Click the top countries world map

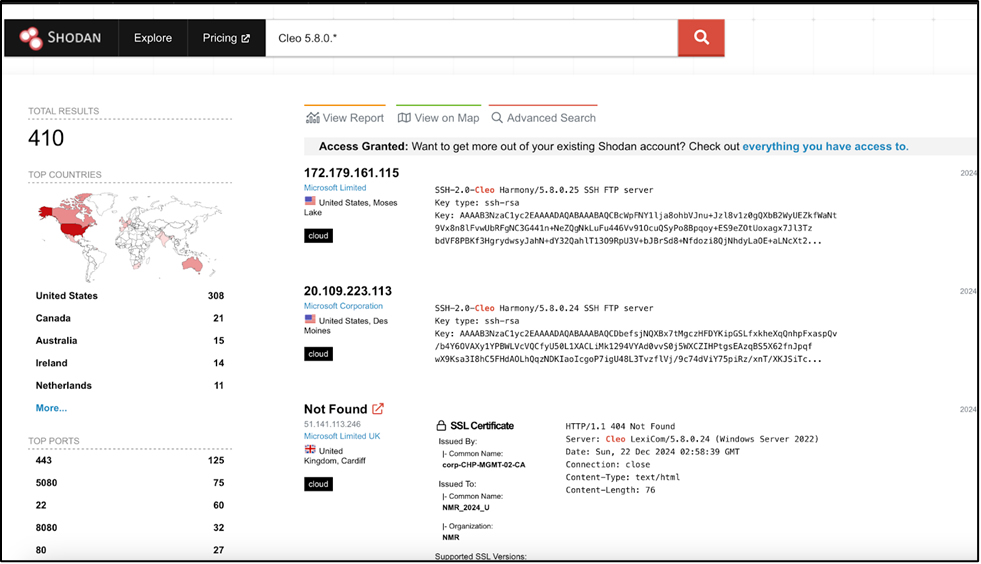128,237
